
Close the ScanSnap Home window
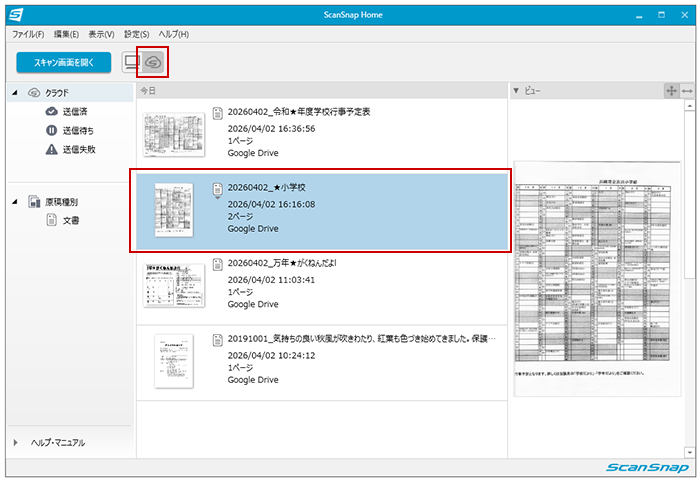684,15
